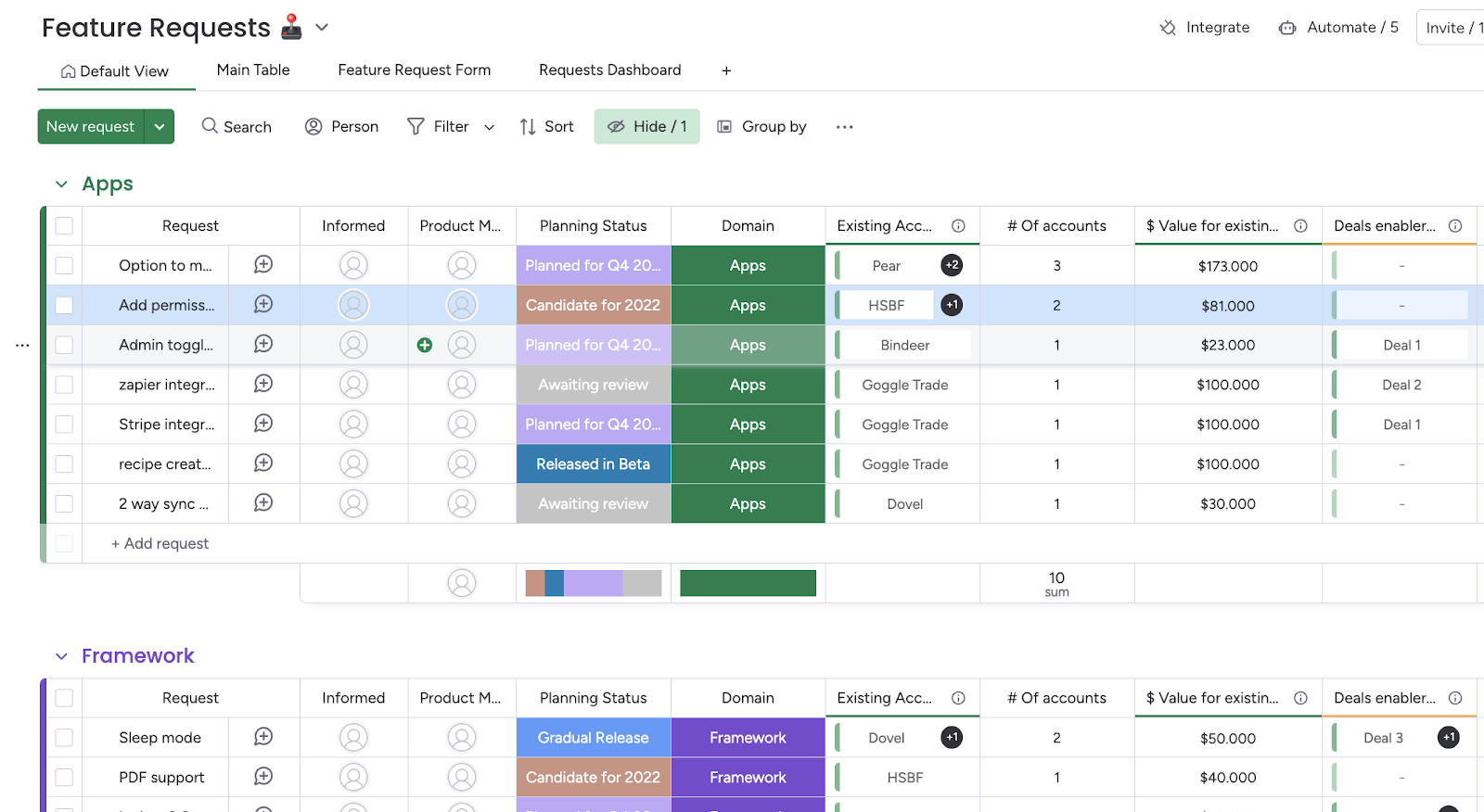Open the Filter dropdown chevron
The width and height of the screenshot is (1484, 812).
(489, 127)
